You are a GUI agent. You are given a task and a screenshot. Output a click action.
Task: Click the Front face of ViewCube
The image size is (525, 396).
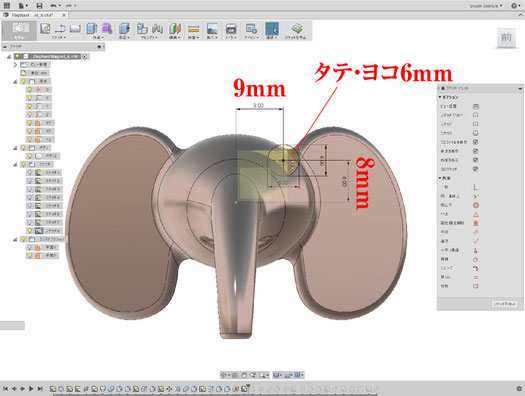click(506, 37)
